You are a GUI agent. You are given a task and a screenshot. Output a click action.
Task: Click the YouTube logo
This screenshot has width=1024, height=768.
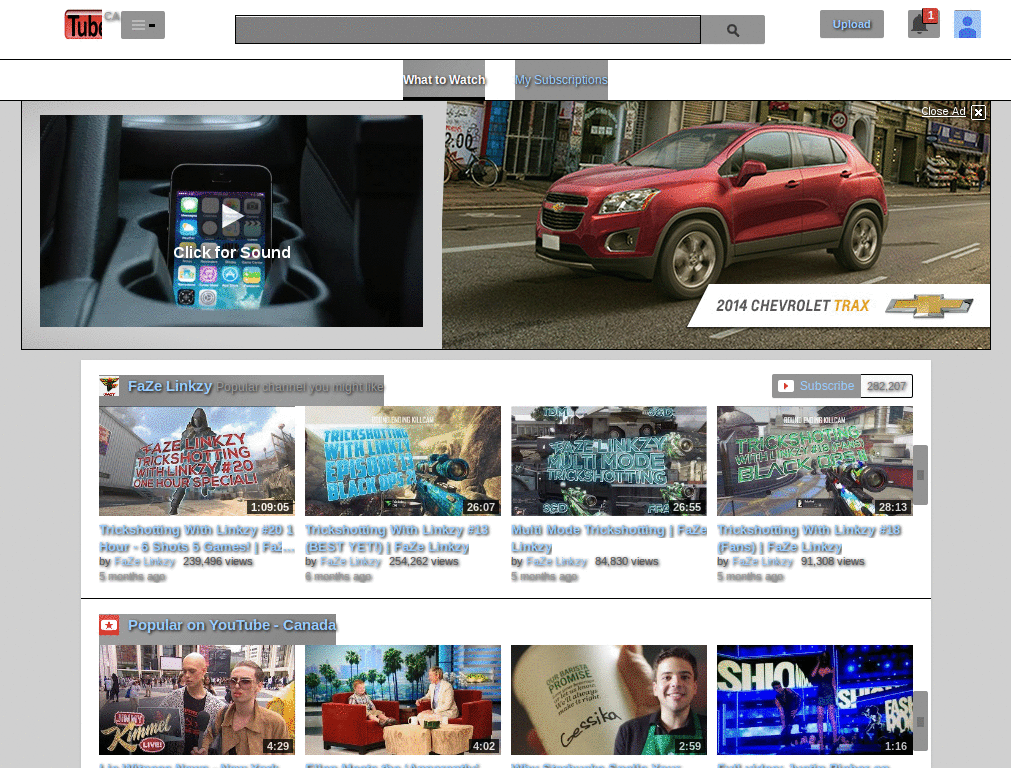(84, 25)
